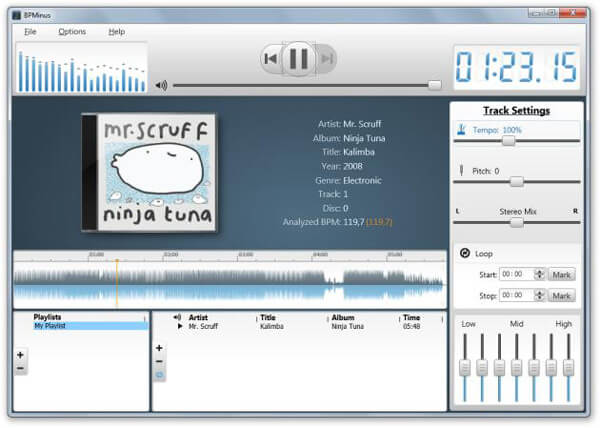600x428 pixels.
Task: Toggle the Loop option
Action: click(x=464, y=254)
